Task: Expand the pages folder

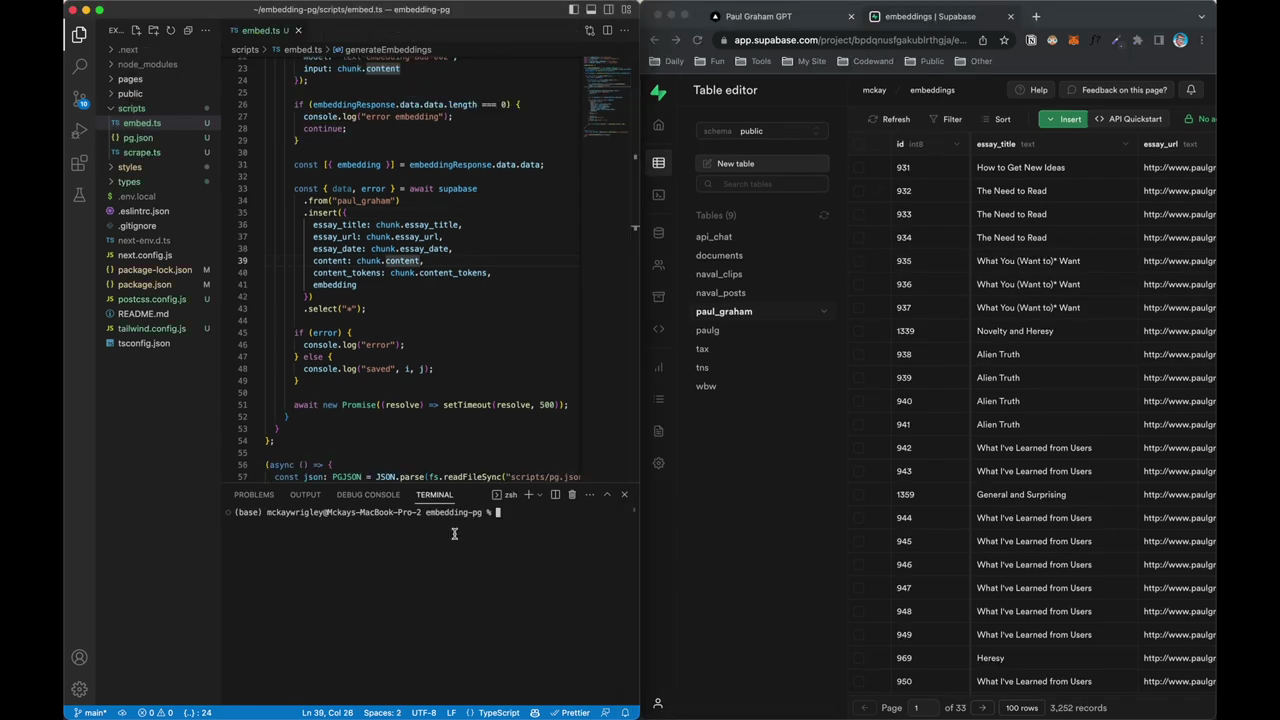Action: pyautogui.click(x=130, y=79)
